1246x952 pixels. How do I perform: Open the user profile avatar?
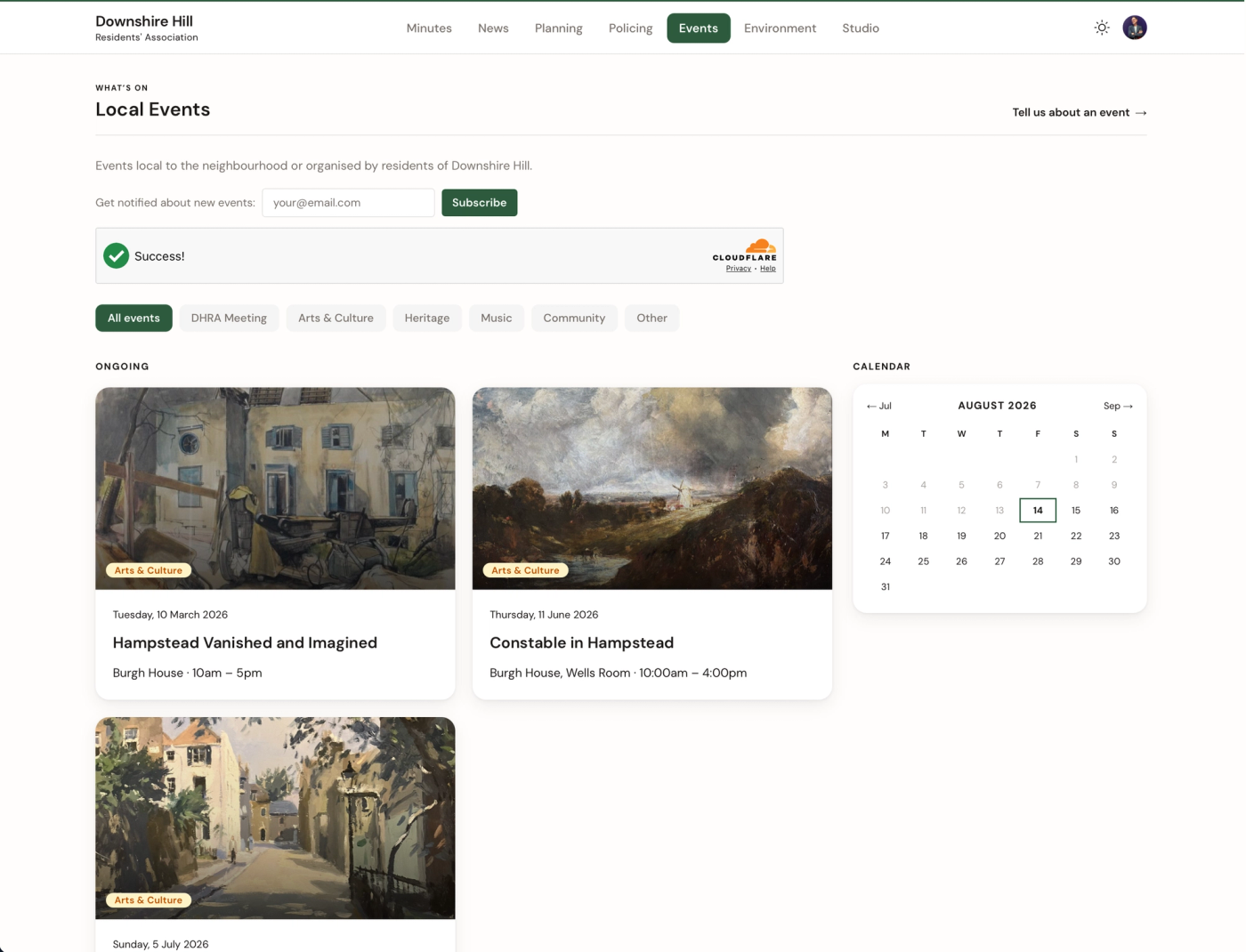coord(1135,28)
